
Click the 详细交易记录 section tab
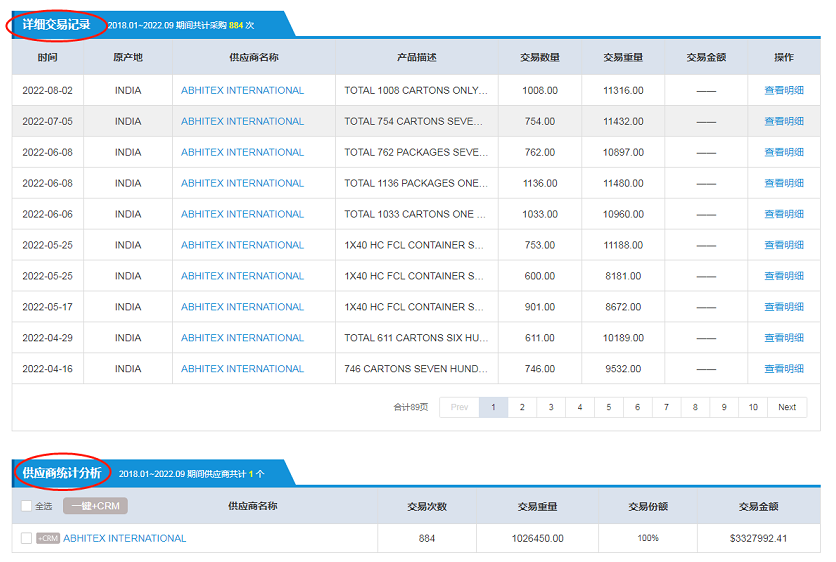57,24
